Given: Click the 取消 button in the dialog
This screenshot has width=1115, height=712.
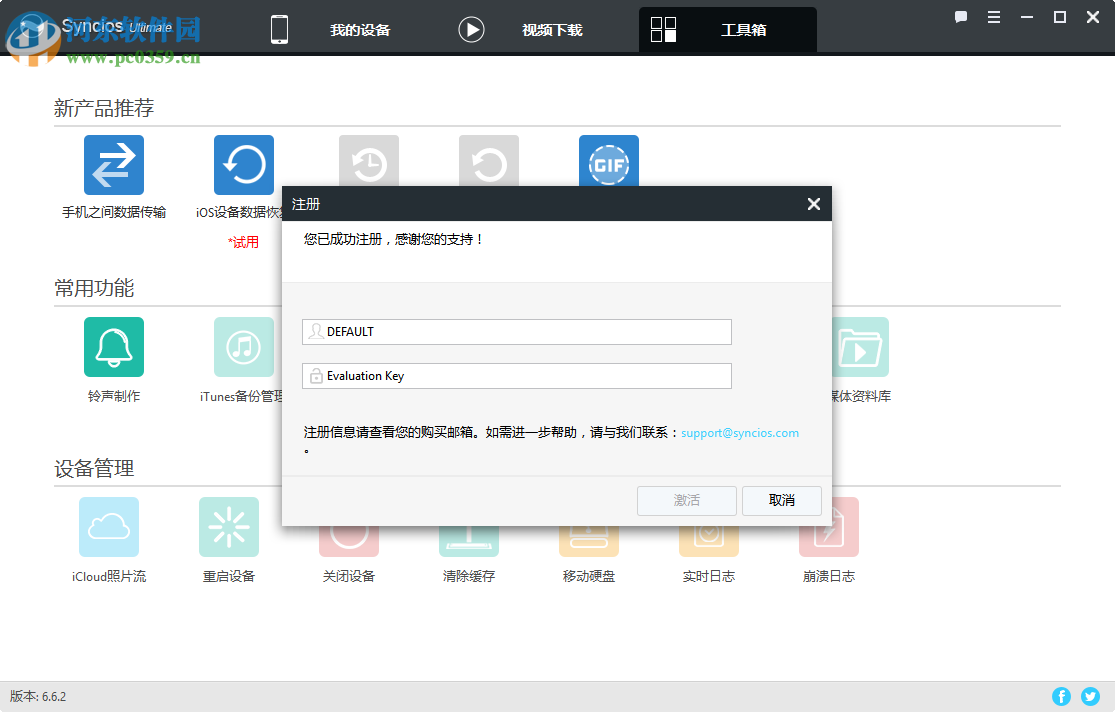Looking at the screenshot, I should point(781,501).
